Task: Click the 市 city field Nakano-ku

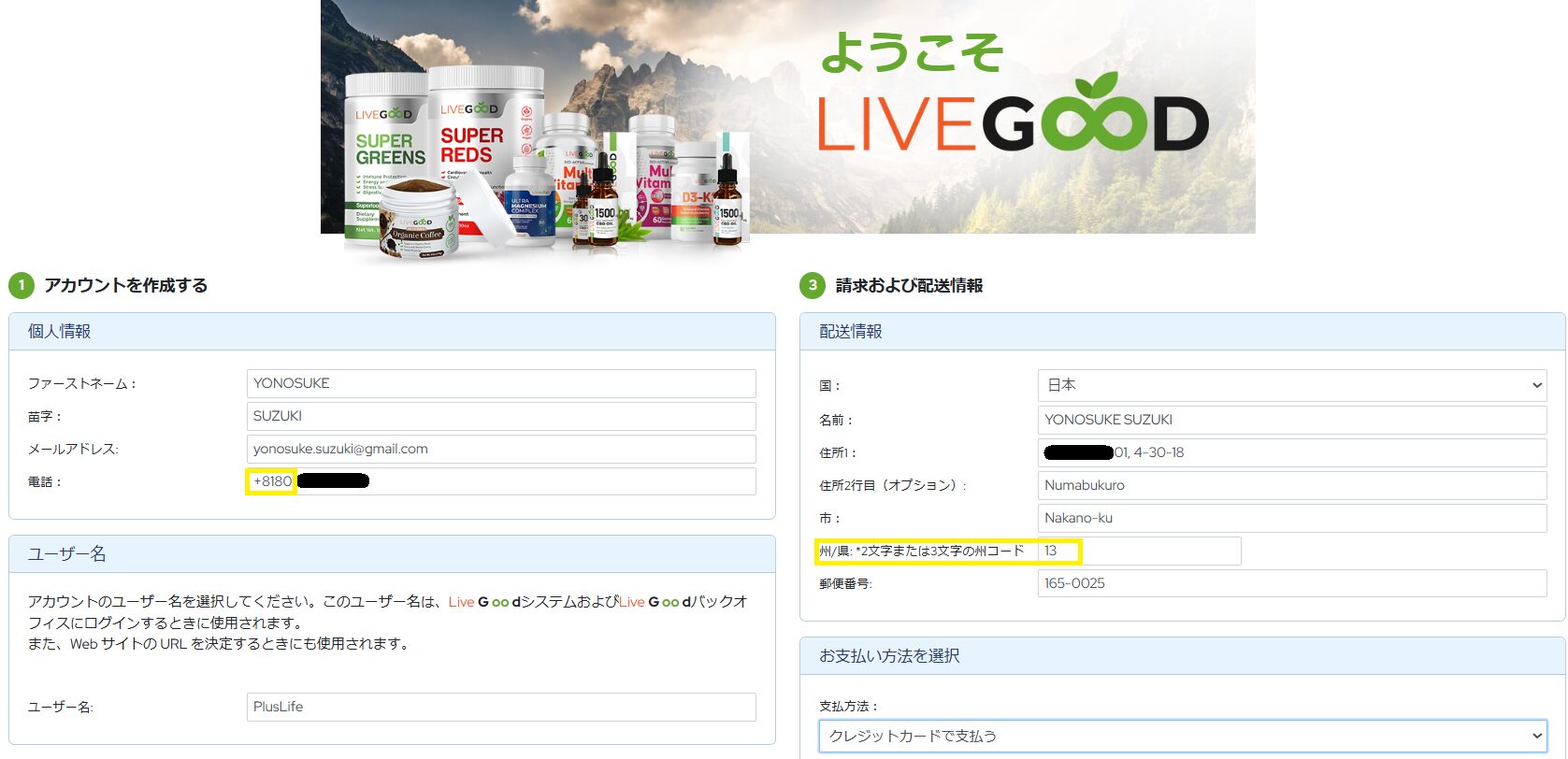Action: point(1292,518)
